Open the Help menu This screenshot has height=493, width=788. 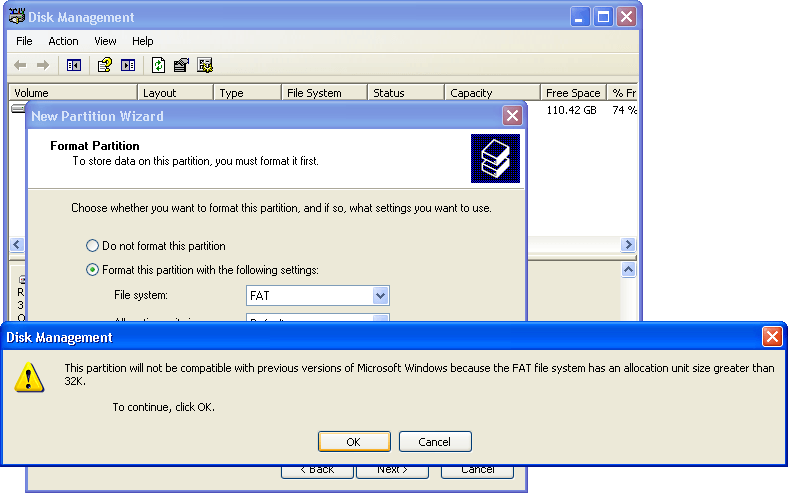click(143, 41)
